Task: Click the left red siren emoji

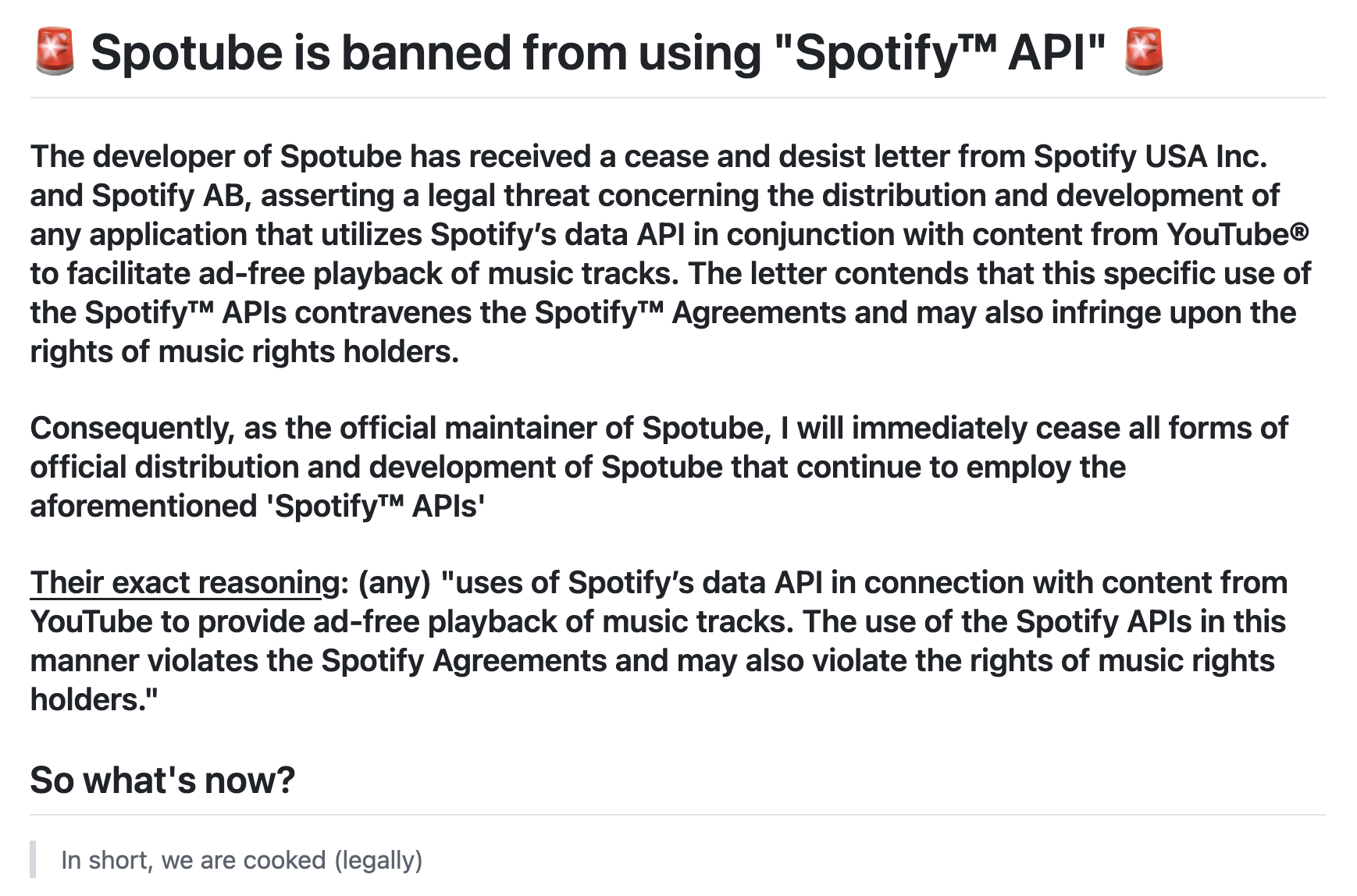Action: point(55,52)
